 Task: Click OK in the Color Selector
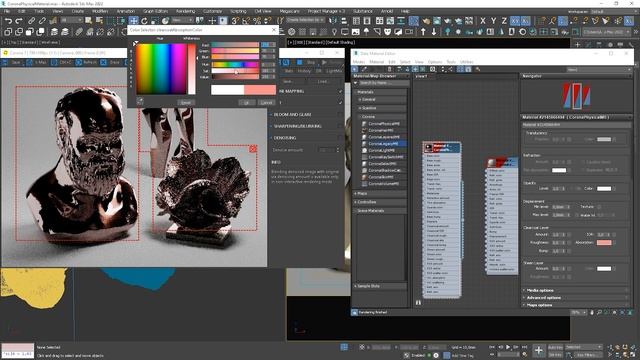(247, 102)
